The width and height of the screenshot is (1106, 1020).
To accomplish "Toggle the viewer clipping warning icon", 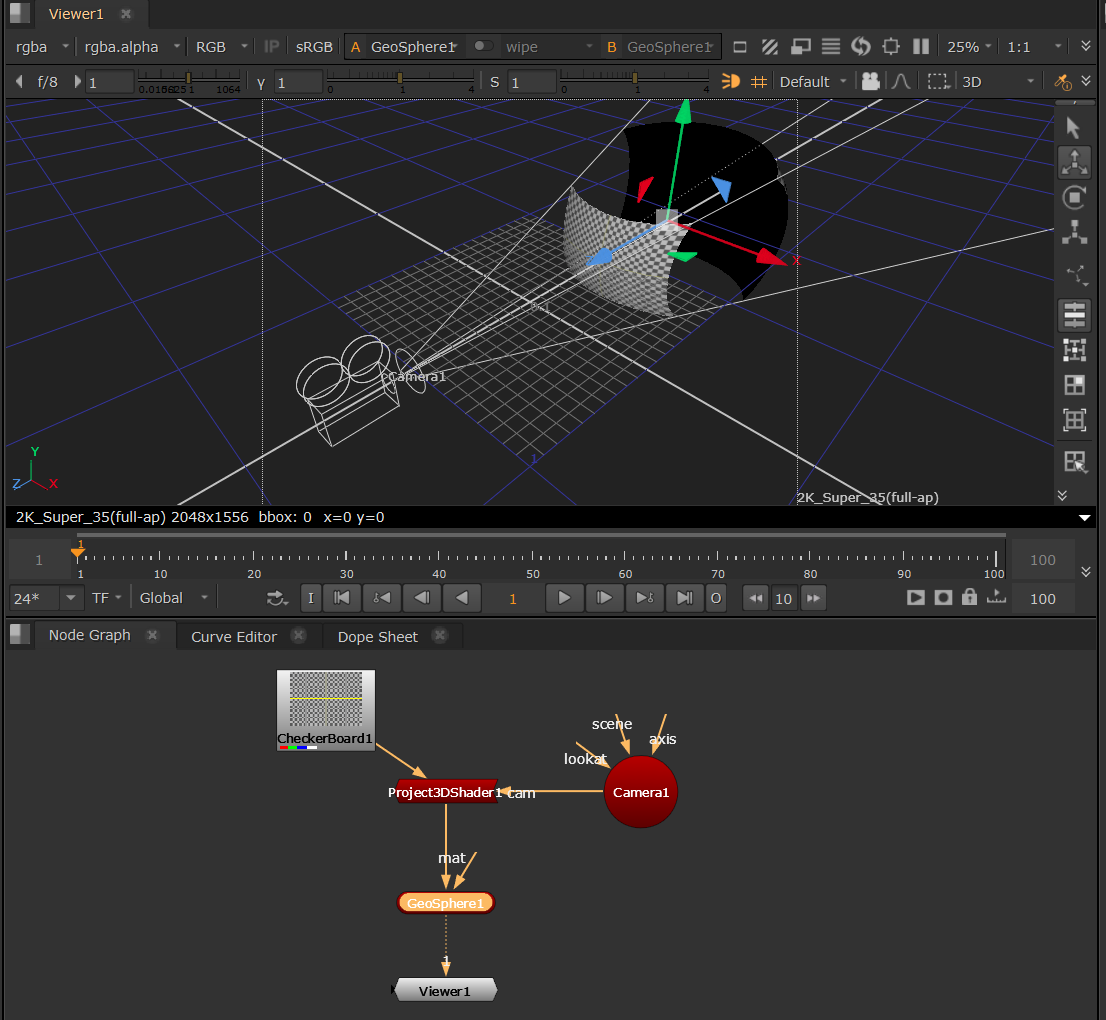I will click(x=769, y=46).
